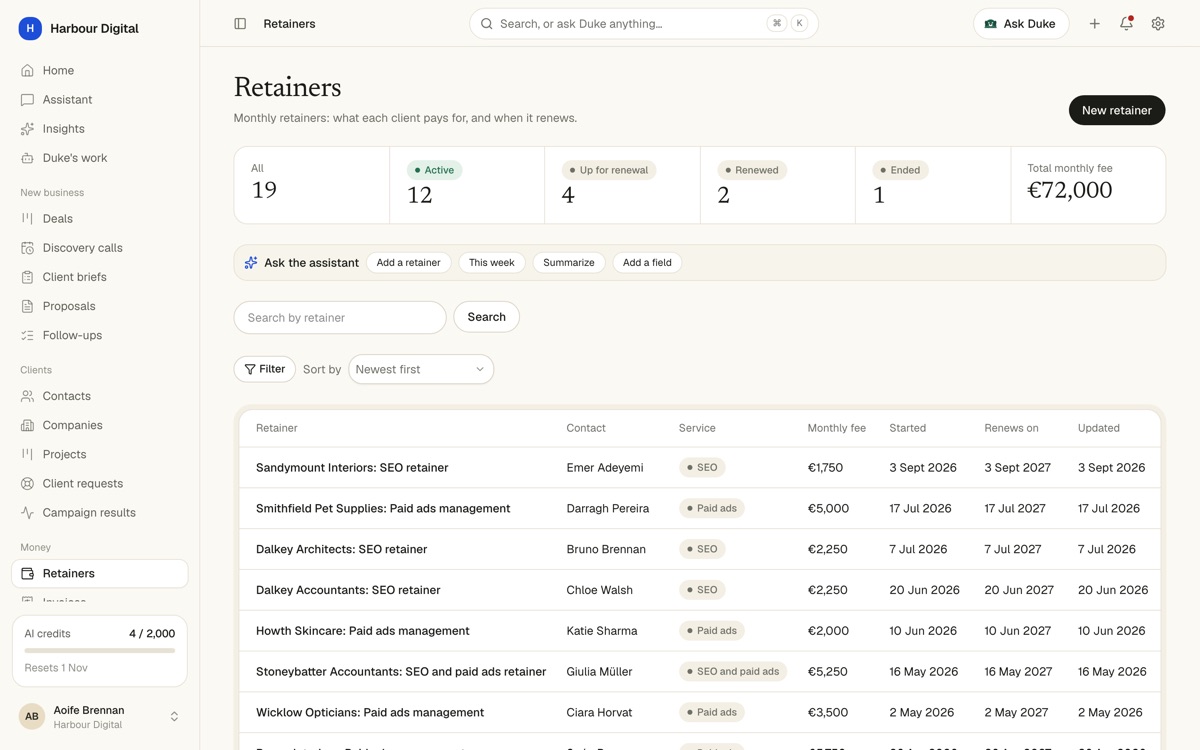Open Wicklow Opticians: Paid ads management
The height and width of the screenshot is (750, 1200).
pyautogui.click(x=700, y=713)
